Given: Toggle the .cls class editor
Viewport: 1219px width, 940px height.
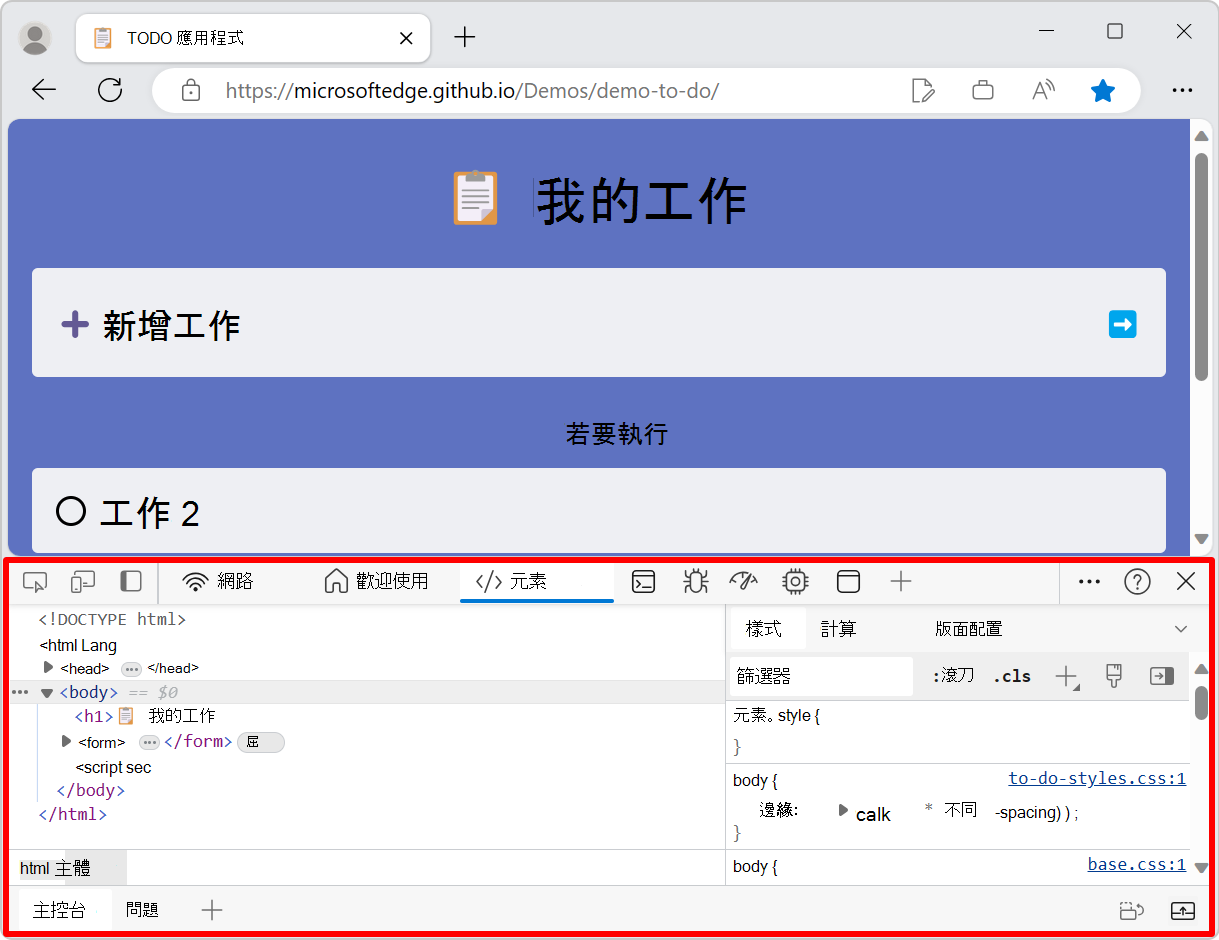Looking at the screenshot, I should (x=1012, y=676).
